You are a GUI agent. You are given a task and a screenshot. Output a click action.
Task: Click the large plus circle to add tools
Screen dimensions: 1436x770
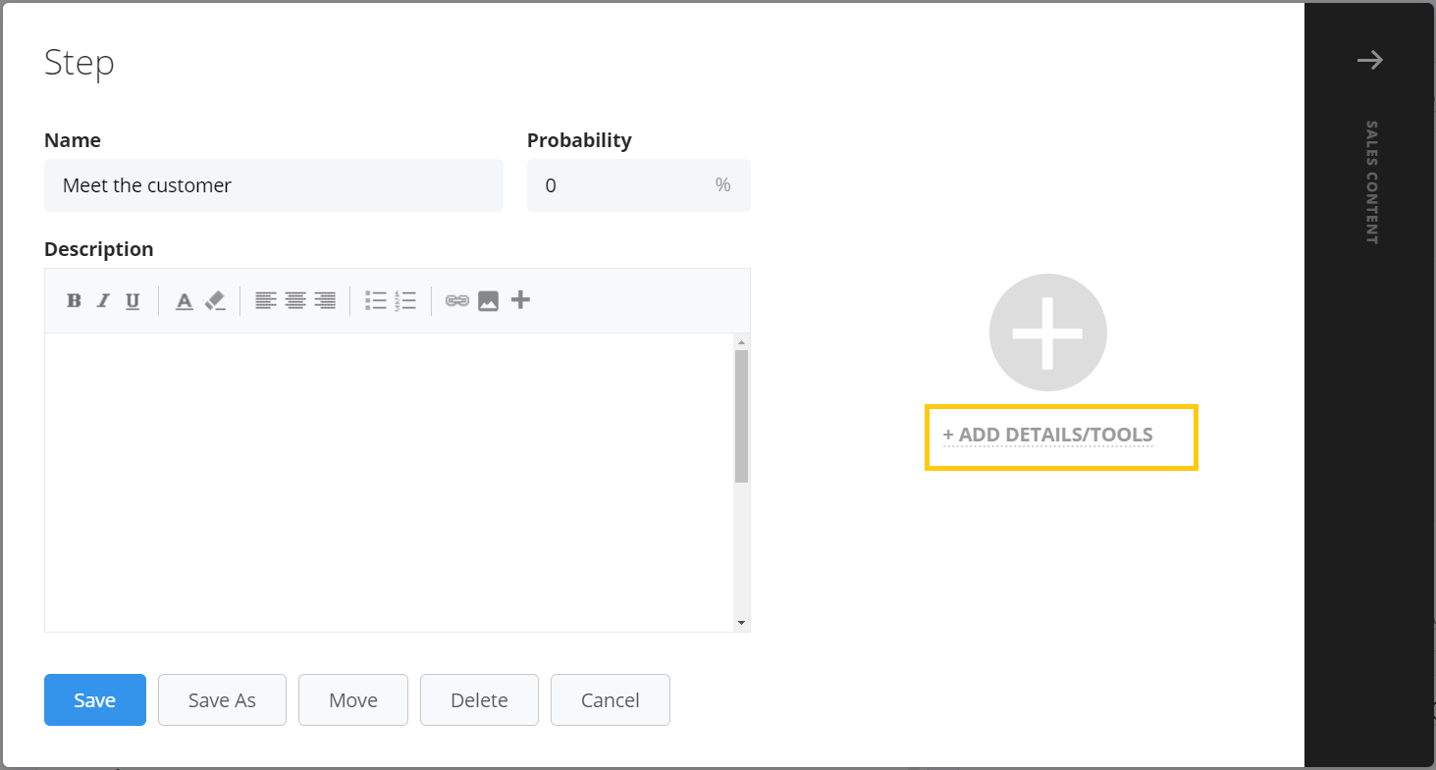coord(1047,332)
